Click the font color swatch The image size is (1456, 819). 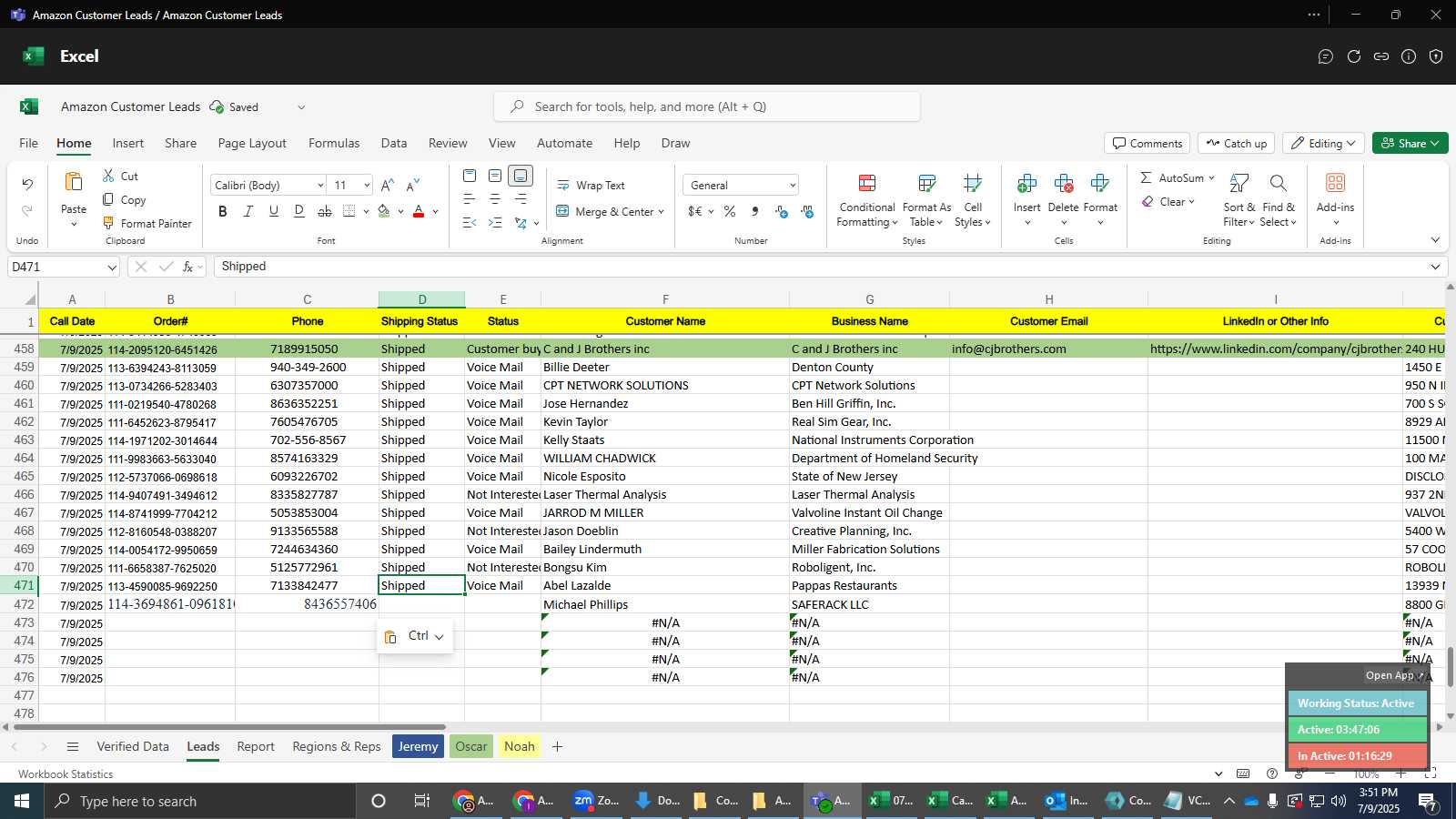pos(419,211)
